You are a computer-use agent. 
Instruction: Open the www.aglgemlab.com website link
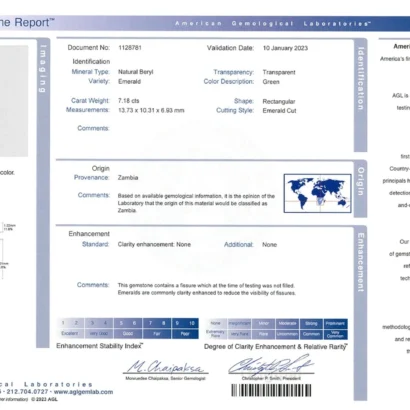coord(83,392)
